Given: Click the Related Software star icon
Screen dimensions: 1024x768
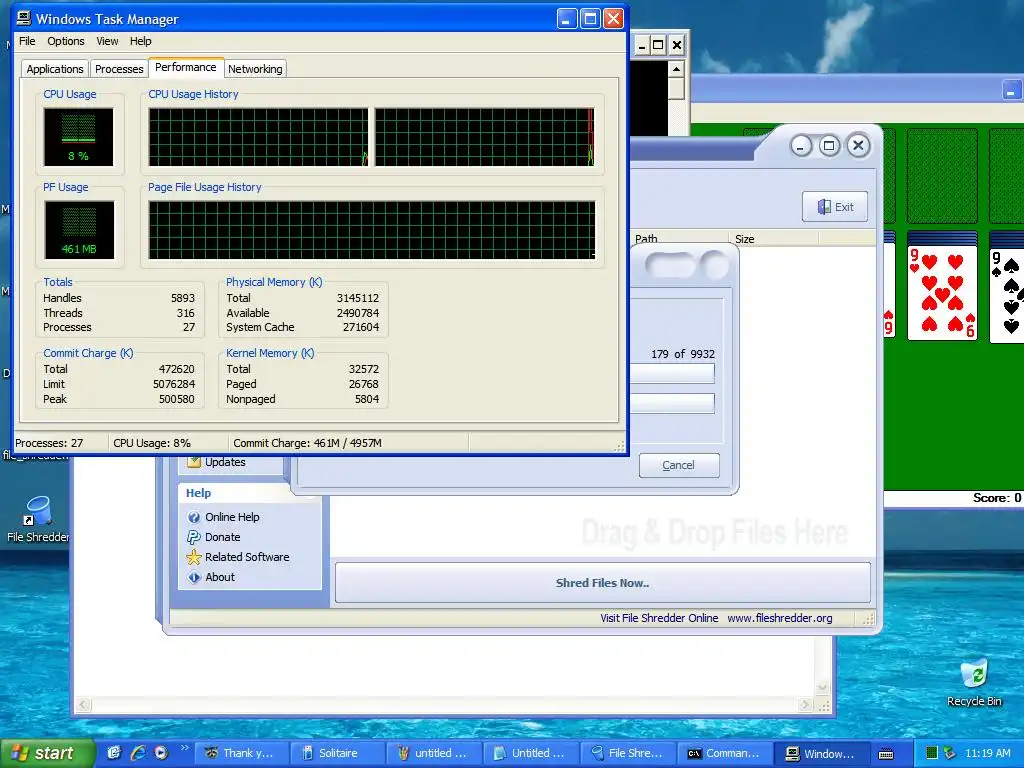Looking at the screenshot, I should click(194, 557).
